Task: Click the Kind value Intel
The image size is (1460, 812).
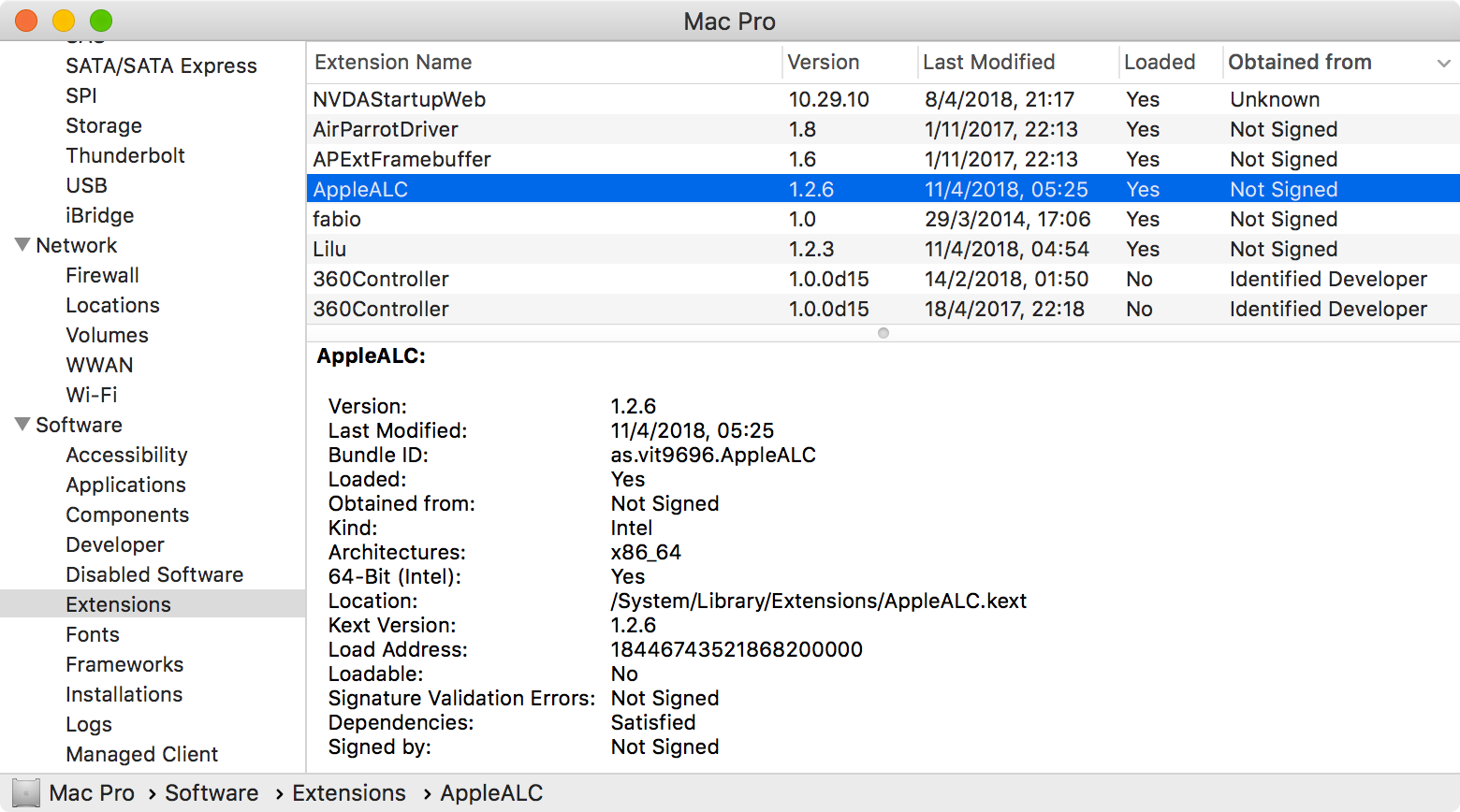Action: click(x=632, y=528)
